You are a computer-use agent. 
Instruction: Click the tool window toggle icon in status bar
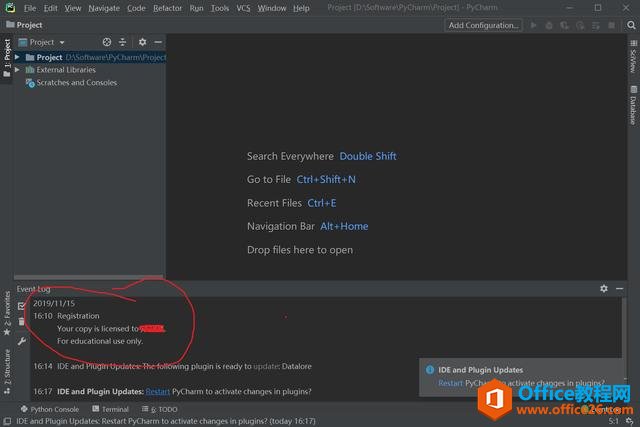7,421
